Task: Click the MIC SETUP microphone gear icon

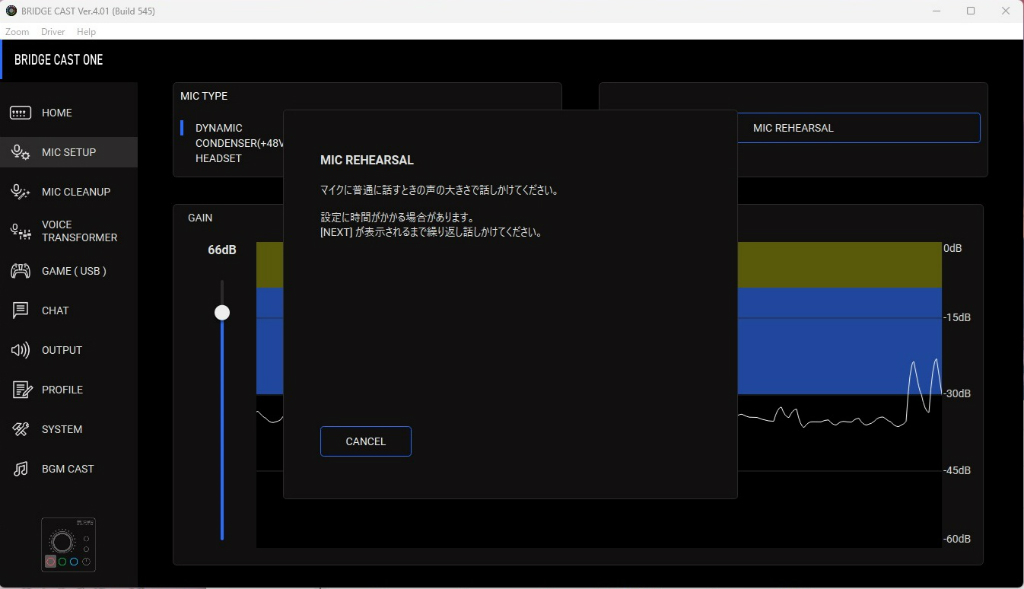Action: tap(20, 152)
